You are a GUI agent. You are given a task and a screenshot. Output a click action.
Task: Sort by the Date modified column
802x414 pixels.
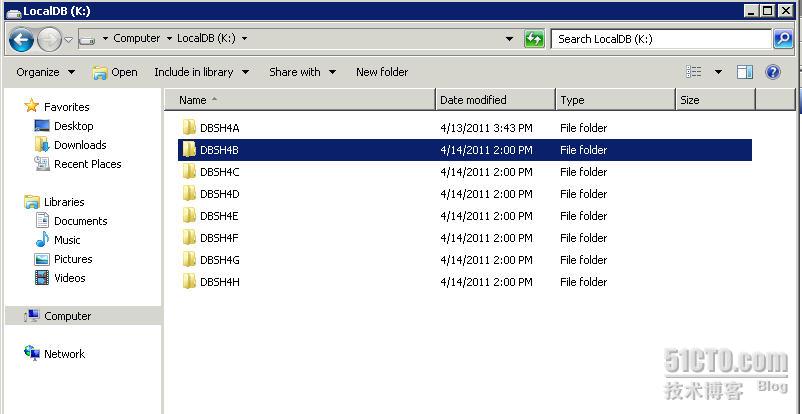495,100
